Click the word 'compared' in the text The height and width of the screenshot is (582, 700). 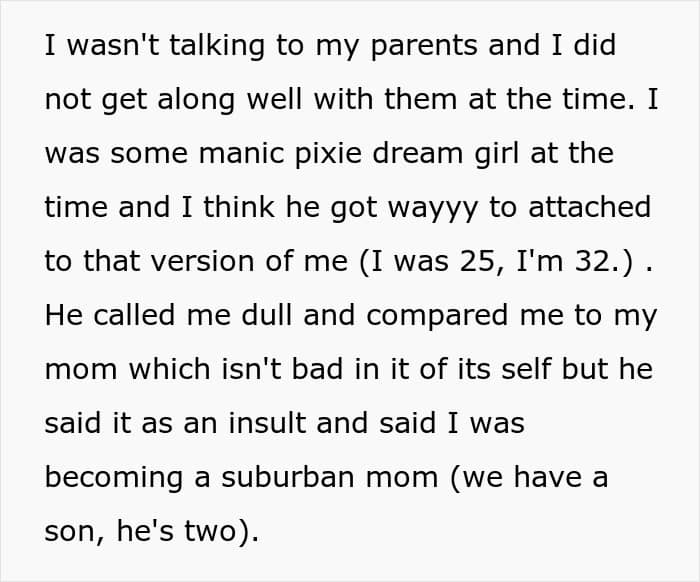pyautogui.click(x=437, y=317)
